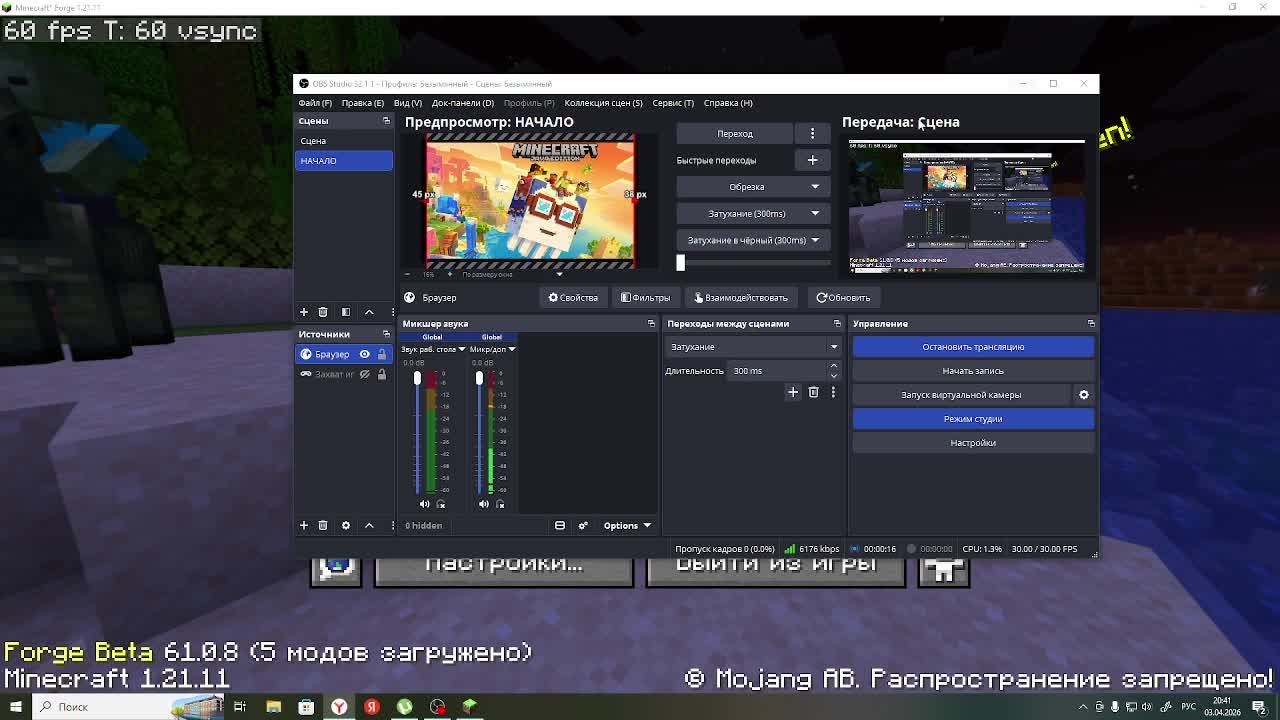
Task: Add a scene transition with the plus icon
Action: click(x=793, y=392)
